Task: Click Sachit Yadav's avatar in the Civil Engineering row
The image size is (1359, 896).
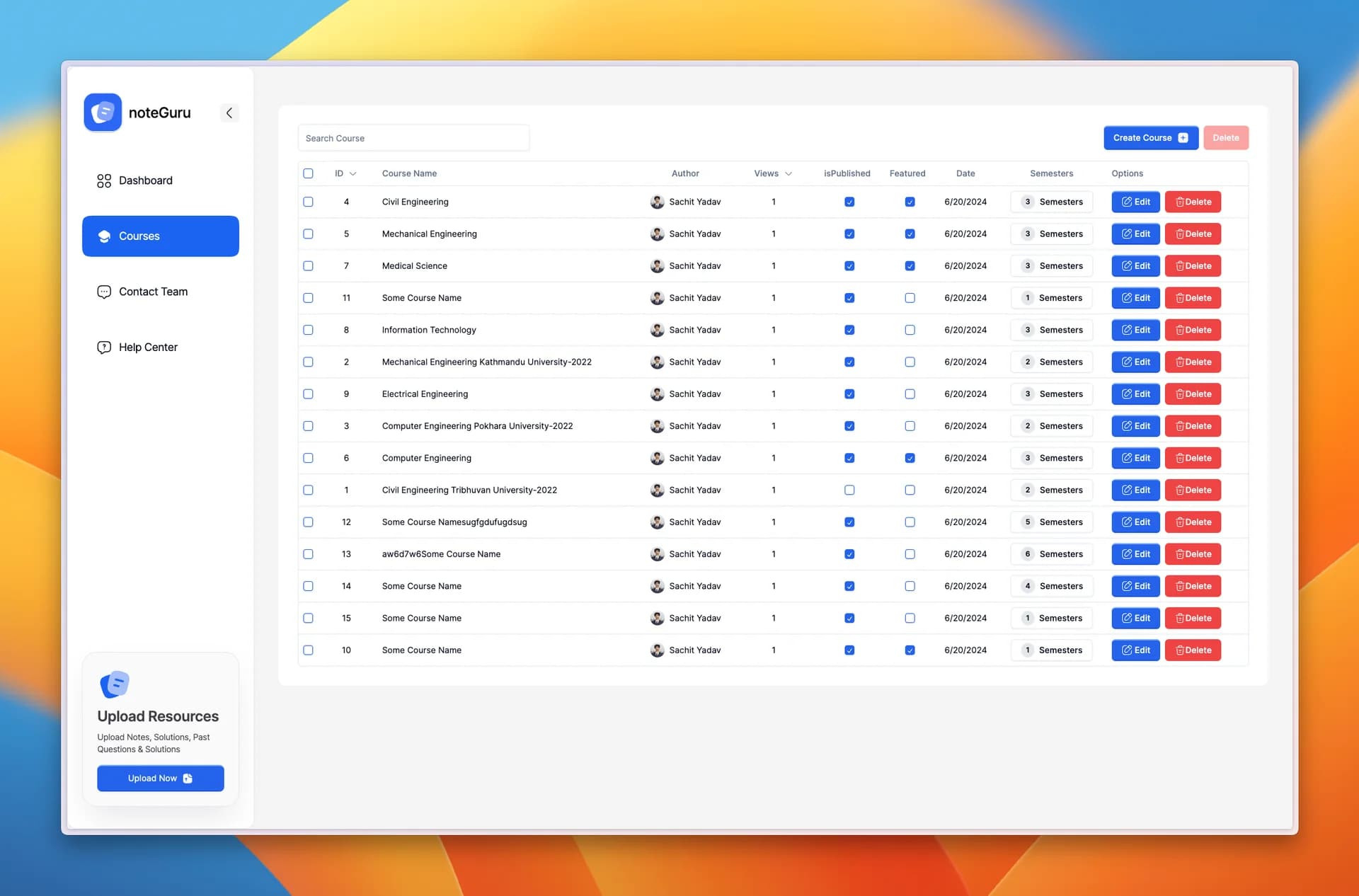Action: (x=657, y=202)
